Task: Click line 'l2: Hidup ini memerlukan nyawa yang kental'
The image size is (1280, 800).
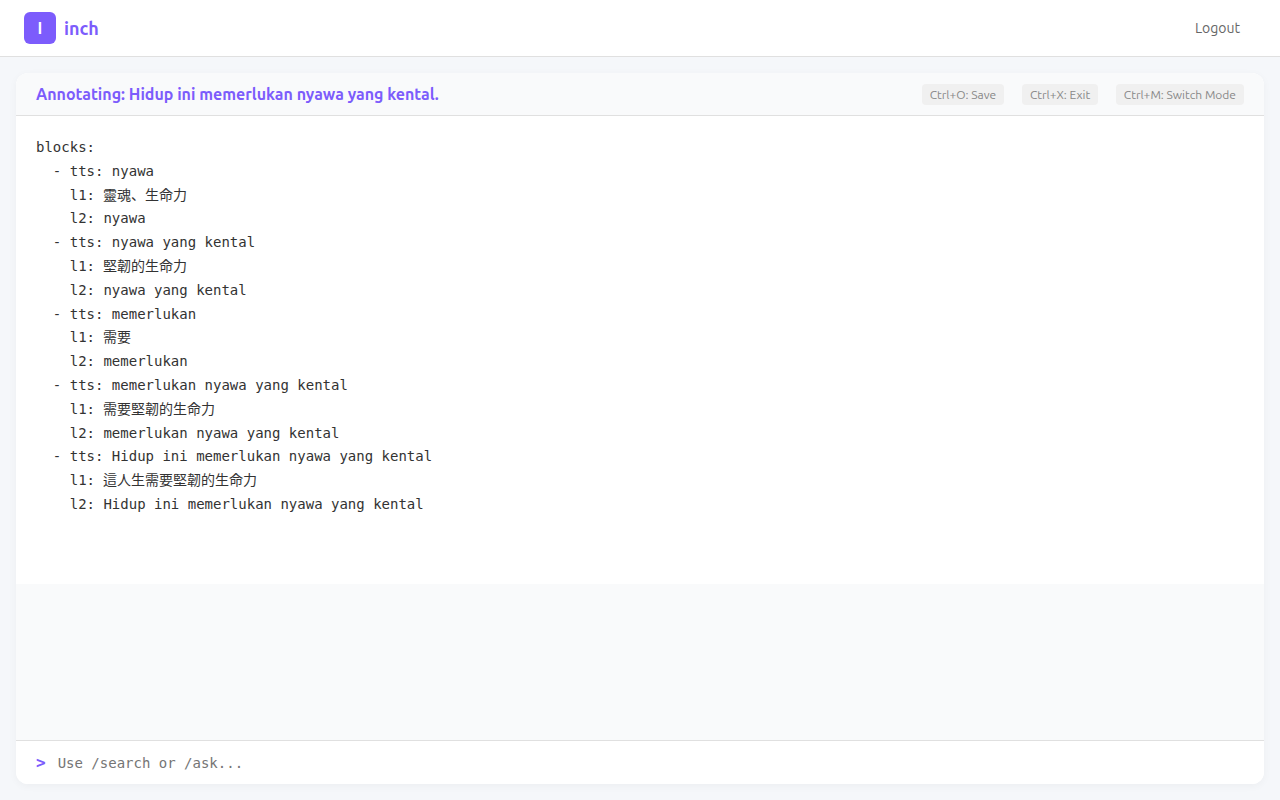Action: point(246,504)
